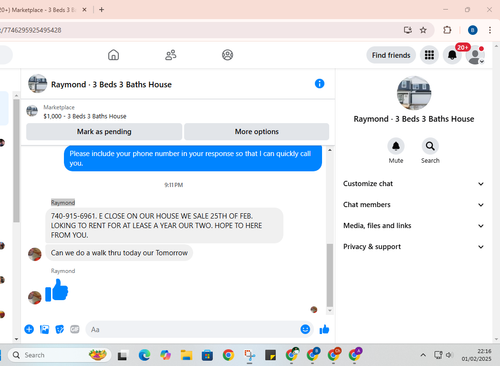This screenshot has height=366, width=500.
Task: Open the $1,000 3 Beds 3 Baths listing
Action: tap(85, 116)
